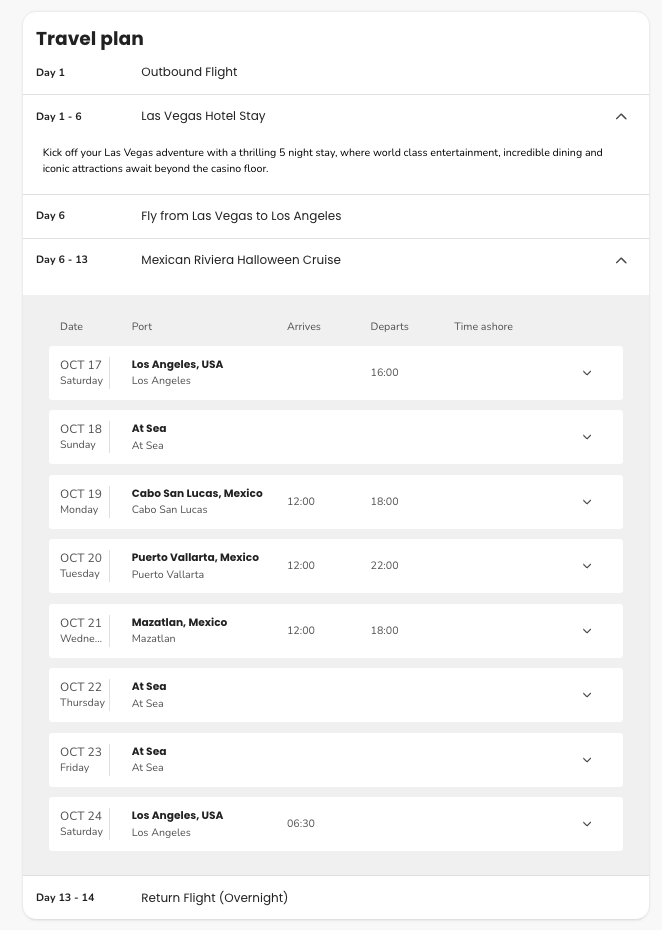Select the Return Flight (Overnight) entry
This screenshot has width=662, height=930.
click(214, 897)
